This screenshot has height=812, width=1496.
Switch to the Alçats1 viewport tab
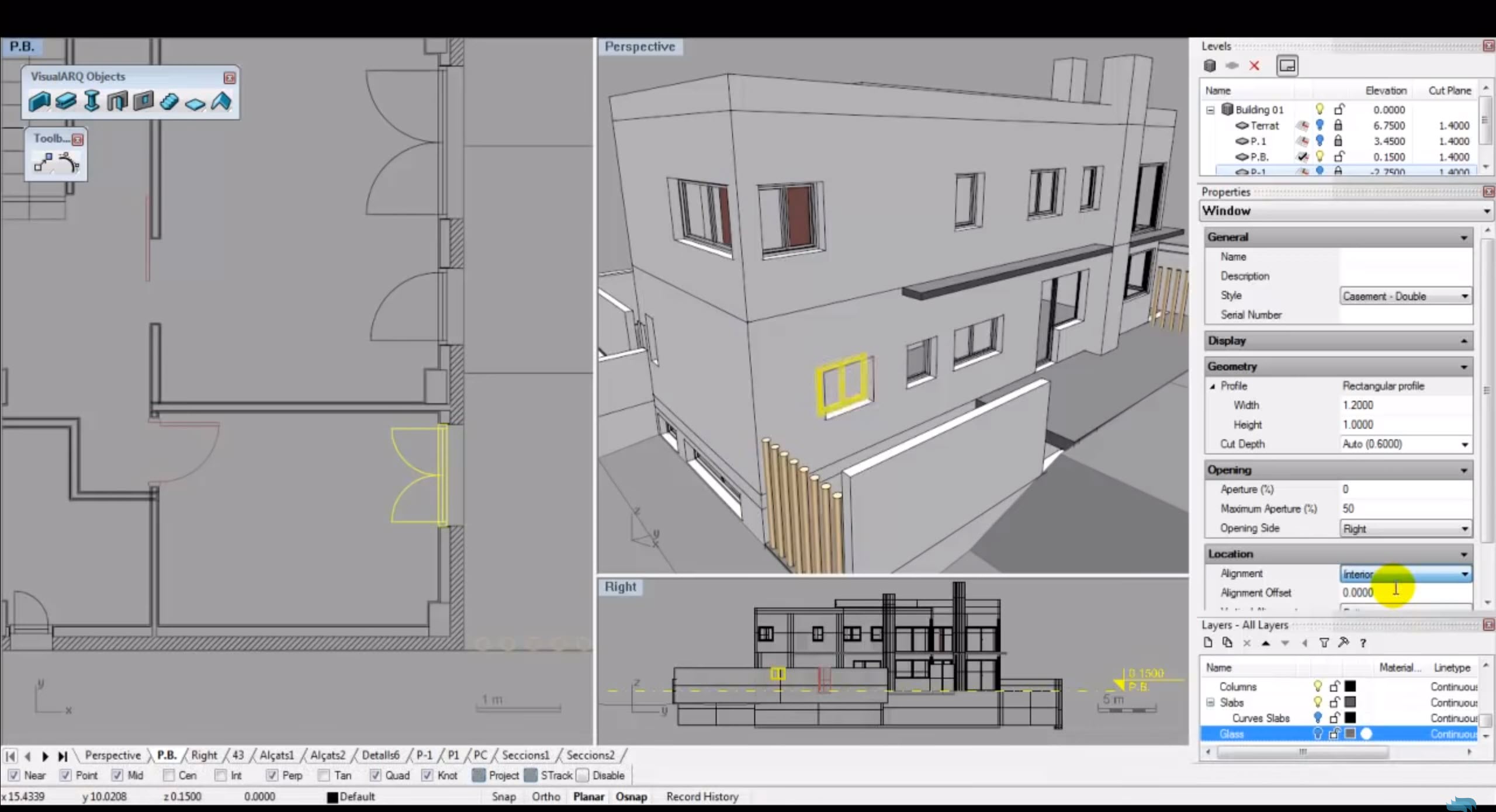click(276, 755)
